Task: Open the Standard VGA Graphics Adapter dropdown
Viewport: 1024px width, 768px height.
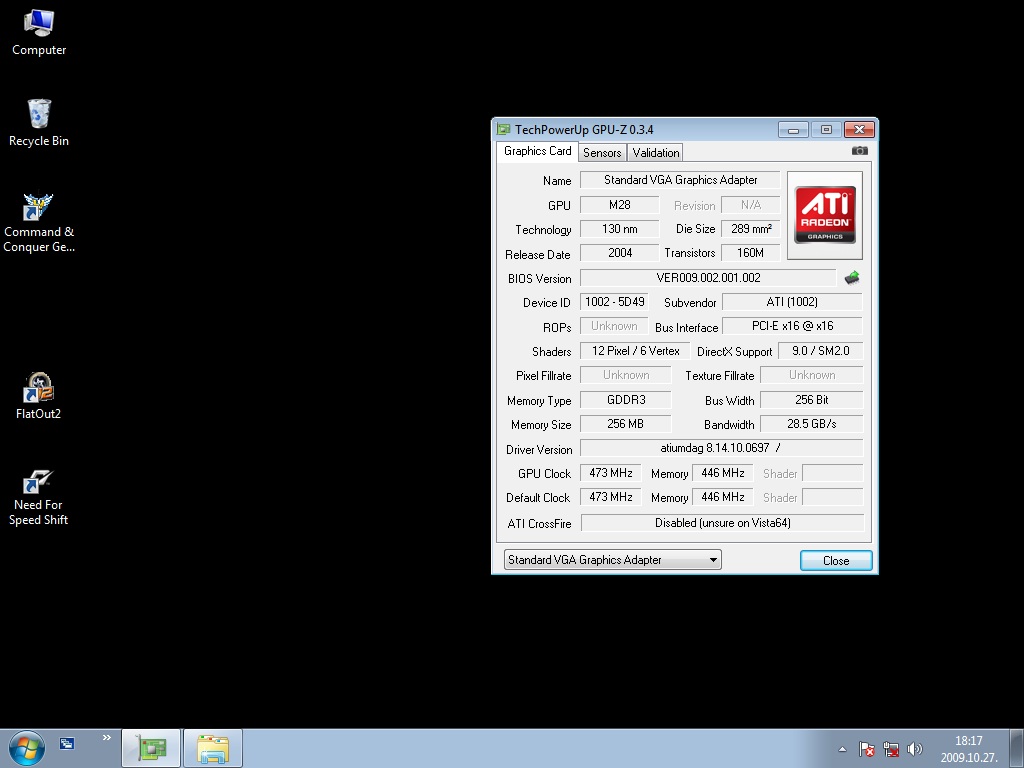Action: 613,560
